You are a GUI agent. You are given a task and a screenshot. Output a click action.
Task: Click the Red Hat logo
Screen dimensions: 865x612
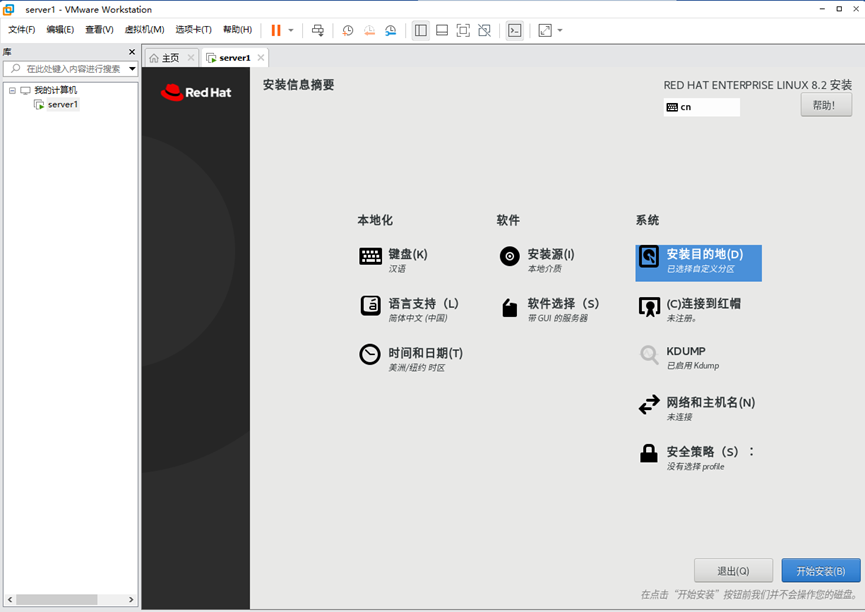pos(196,92)
